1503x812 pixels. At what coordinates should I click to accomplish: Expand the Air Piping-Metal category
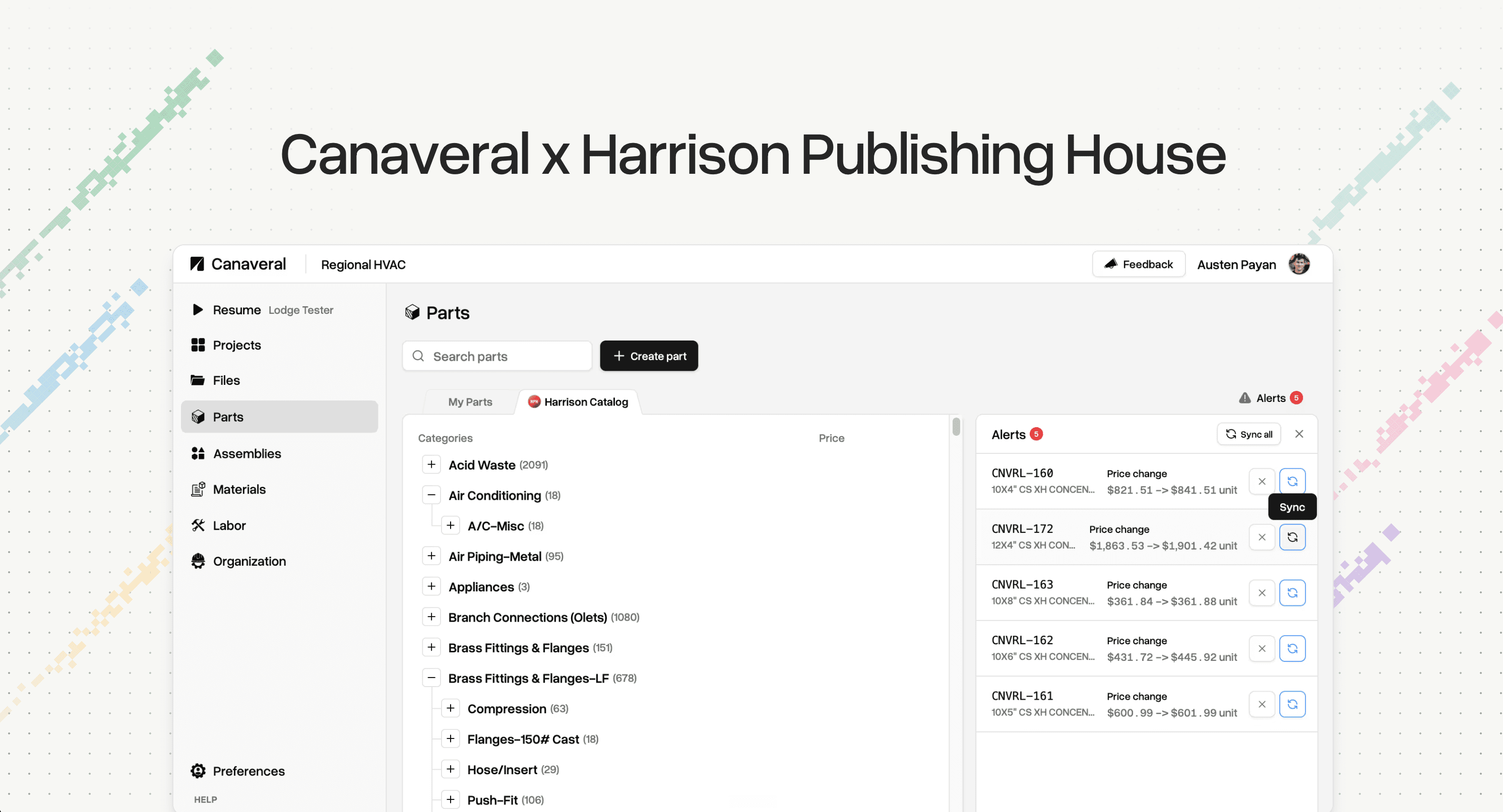[431, 556]
